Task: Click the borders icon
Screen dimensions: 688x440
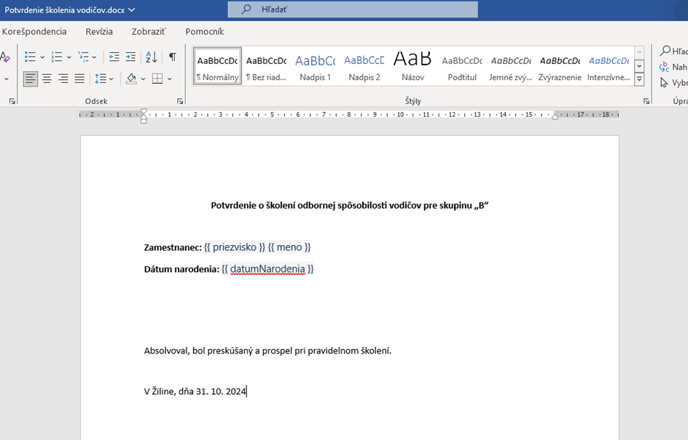Action: 158,79
